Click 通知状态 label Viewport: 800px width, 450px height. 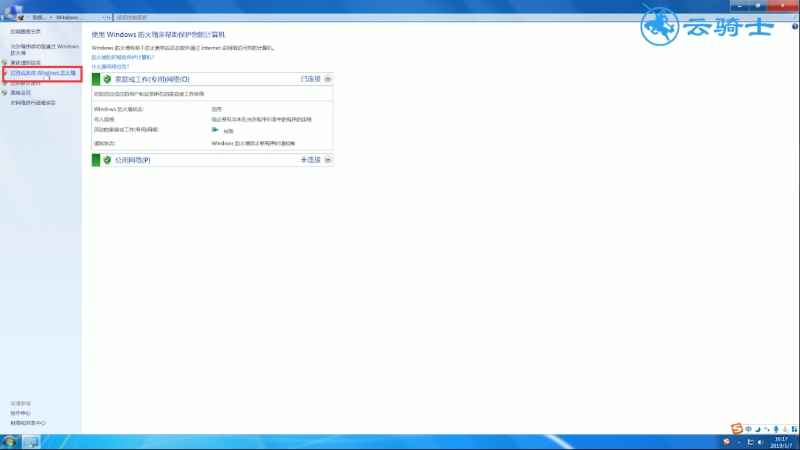click(105, 143)
